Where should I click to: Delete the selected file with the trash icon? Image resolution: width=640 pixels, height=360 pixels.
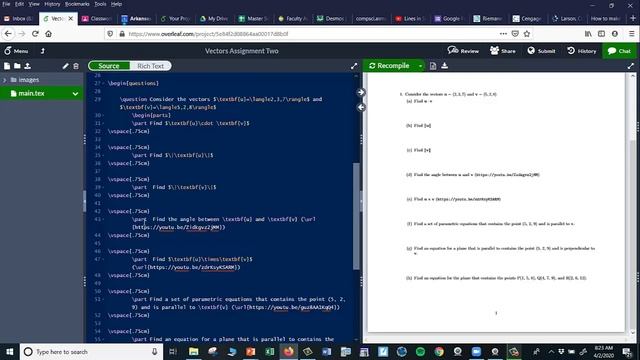pyautogui.click(x=76, y=66)
